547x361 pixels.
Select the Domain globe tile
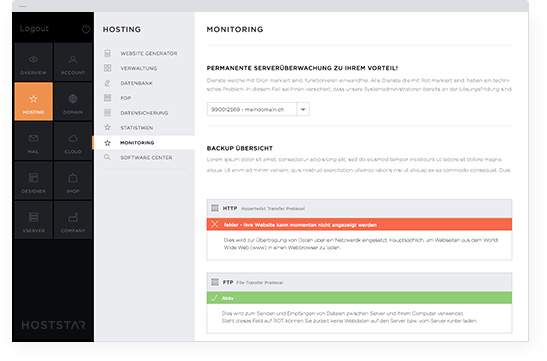coord(73,102)
